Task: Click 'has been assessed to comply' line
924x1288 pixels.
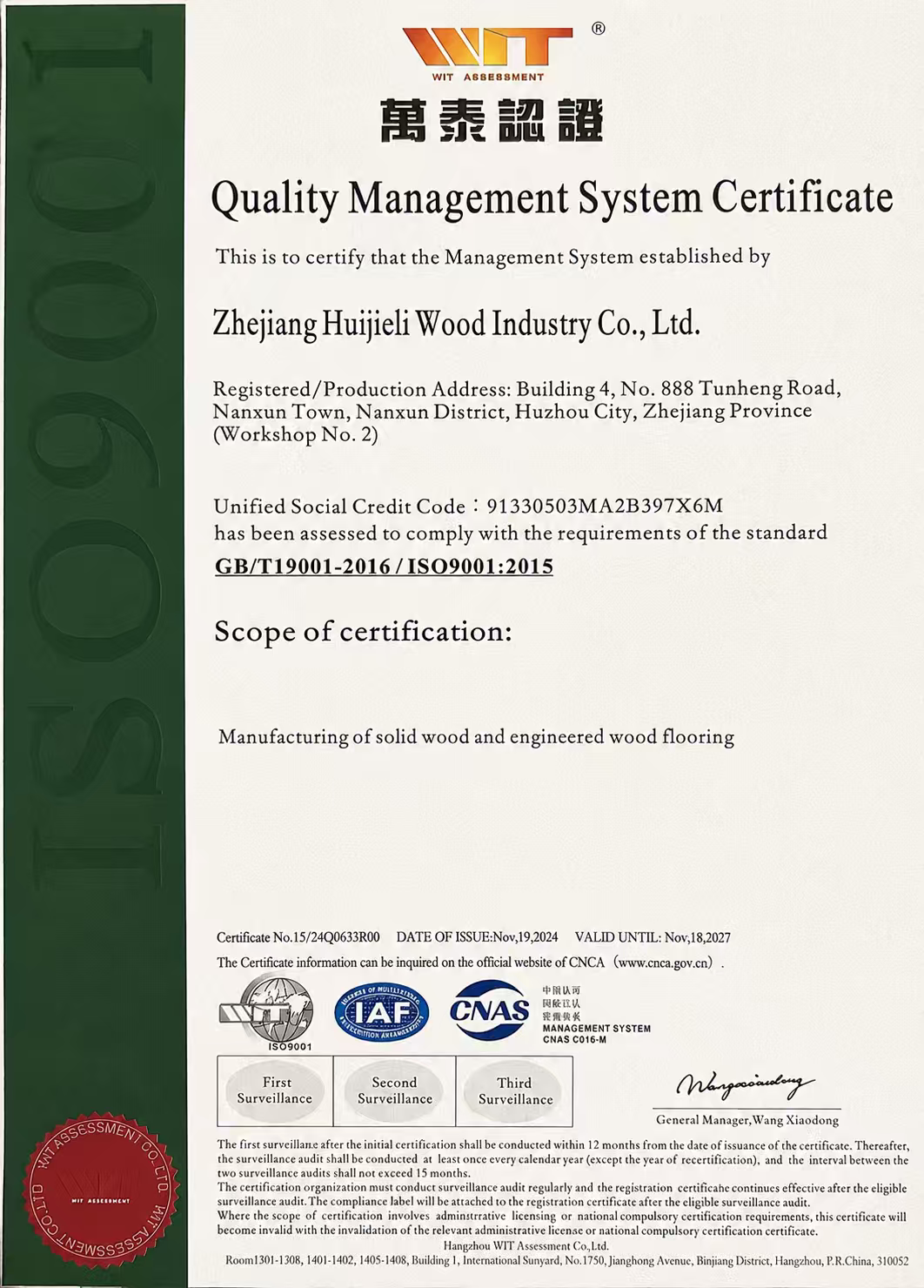Action: click(521, 533)
